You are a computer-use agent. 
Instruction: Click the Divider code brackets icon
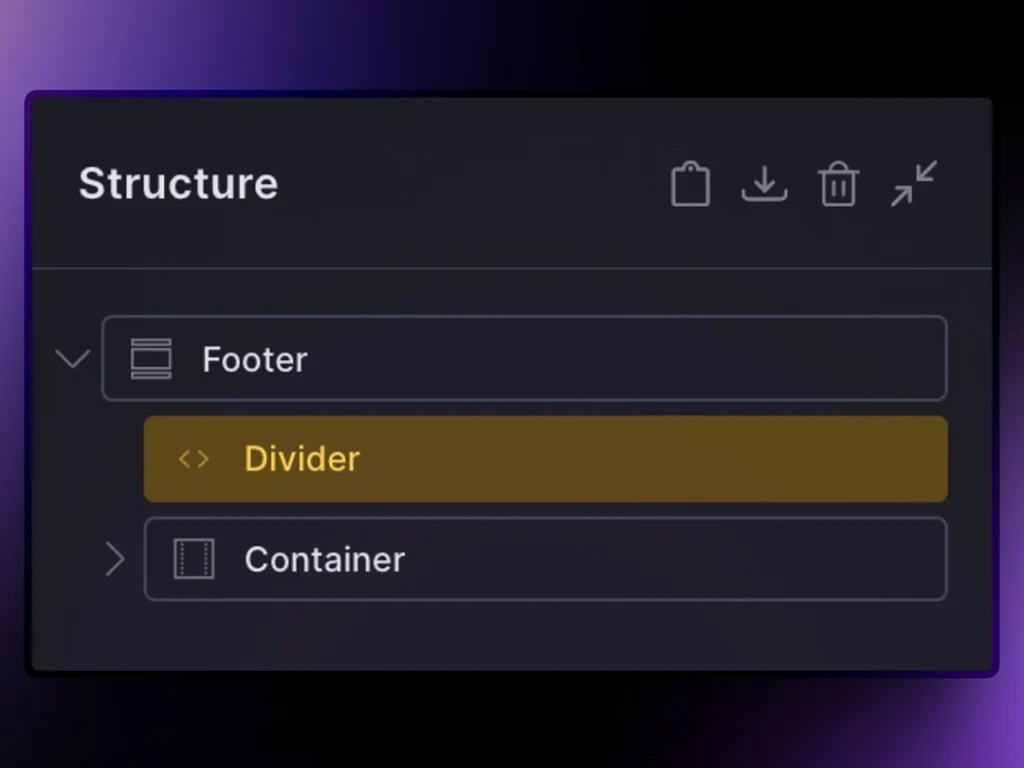point(193,459)
